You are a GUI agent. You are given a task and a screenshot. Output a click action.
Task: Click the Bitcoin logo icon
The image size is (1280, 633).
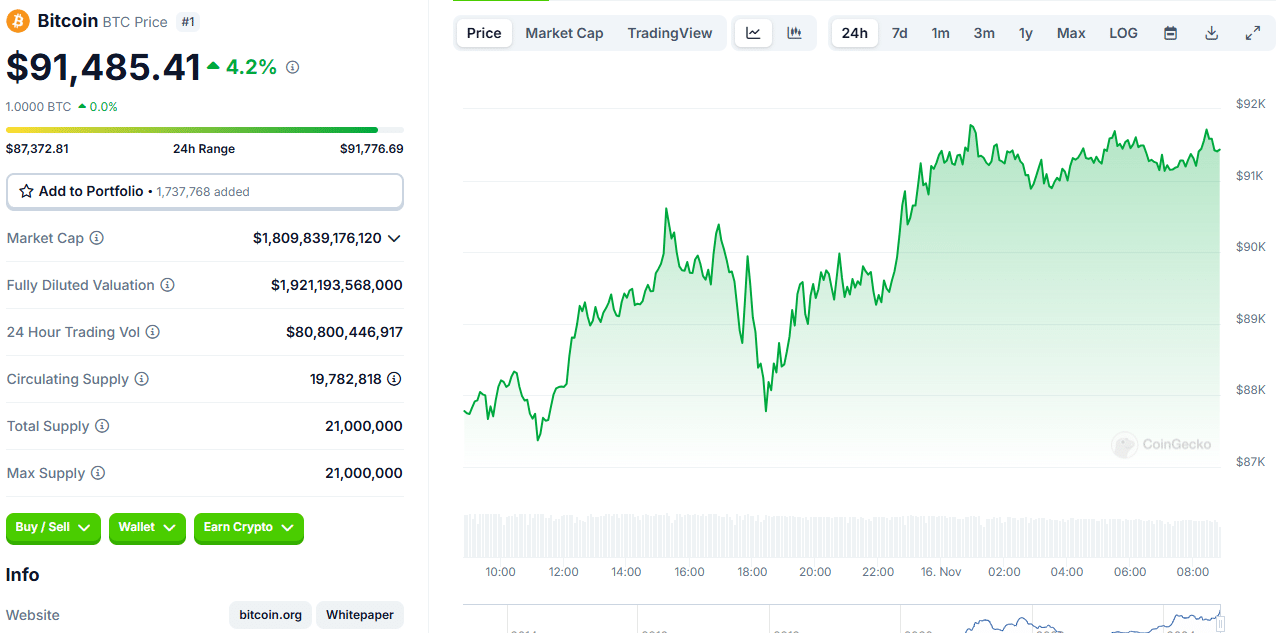pyautogui.click(x=18, y=21)
